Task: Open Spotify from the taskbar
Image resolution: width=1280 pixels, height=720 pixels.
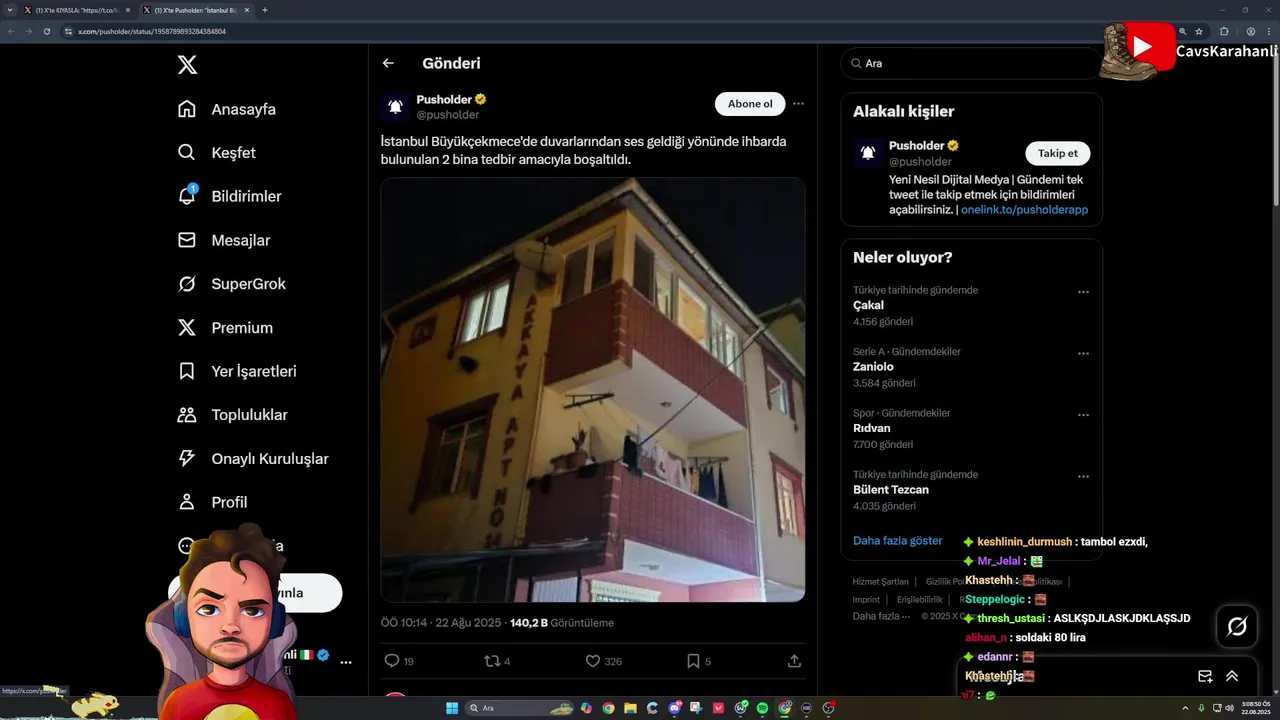Action: 762,708
